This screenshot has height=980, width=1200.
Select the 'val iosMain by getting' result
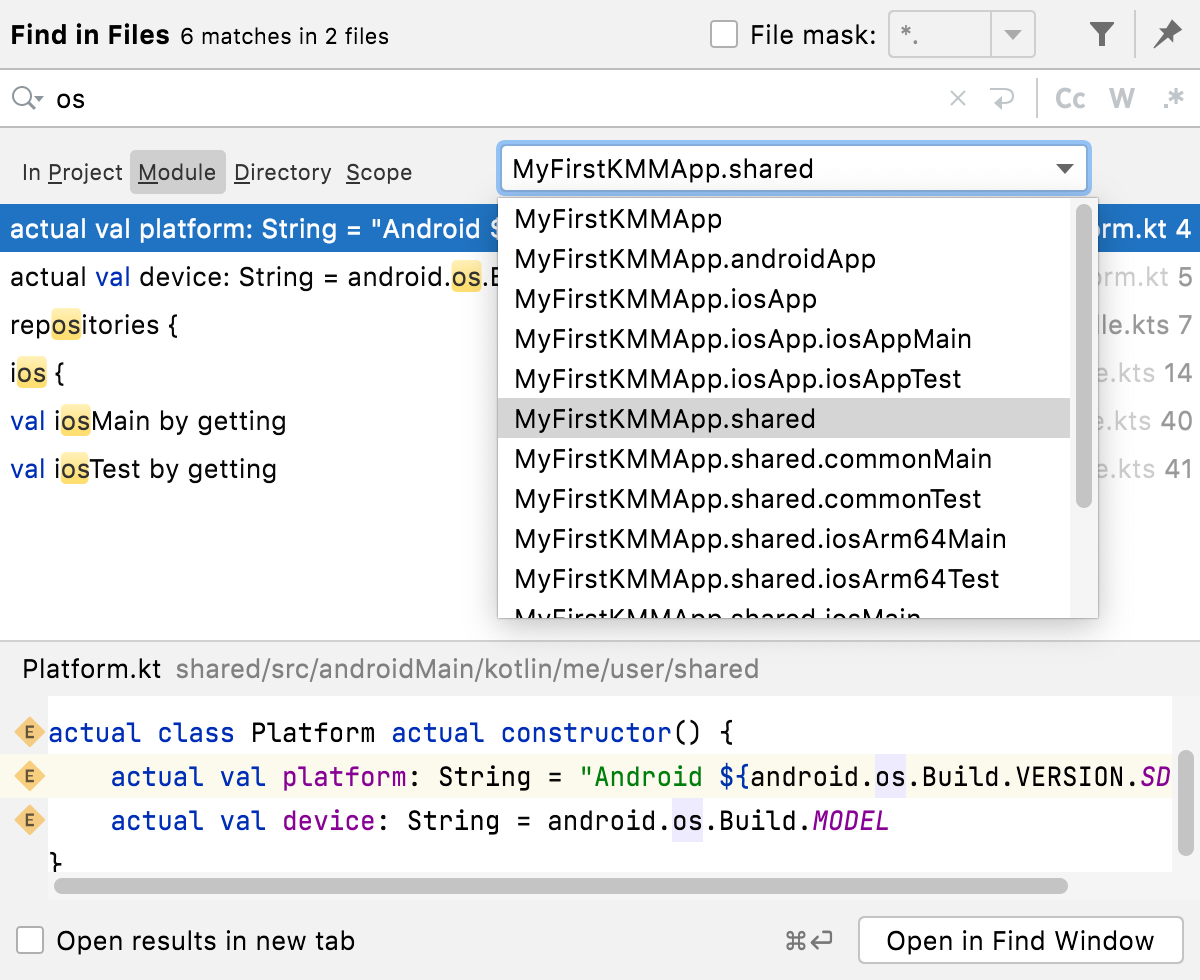148,422
